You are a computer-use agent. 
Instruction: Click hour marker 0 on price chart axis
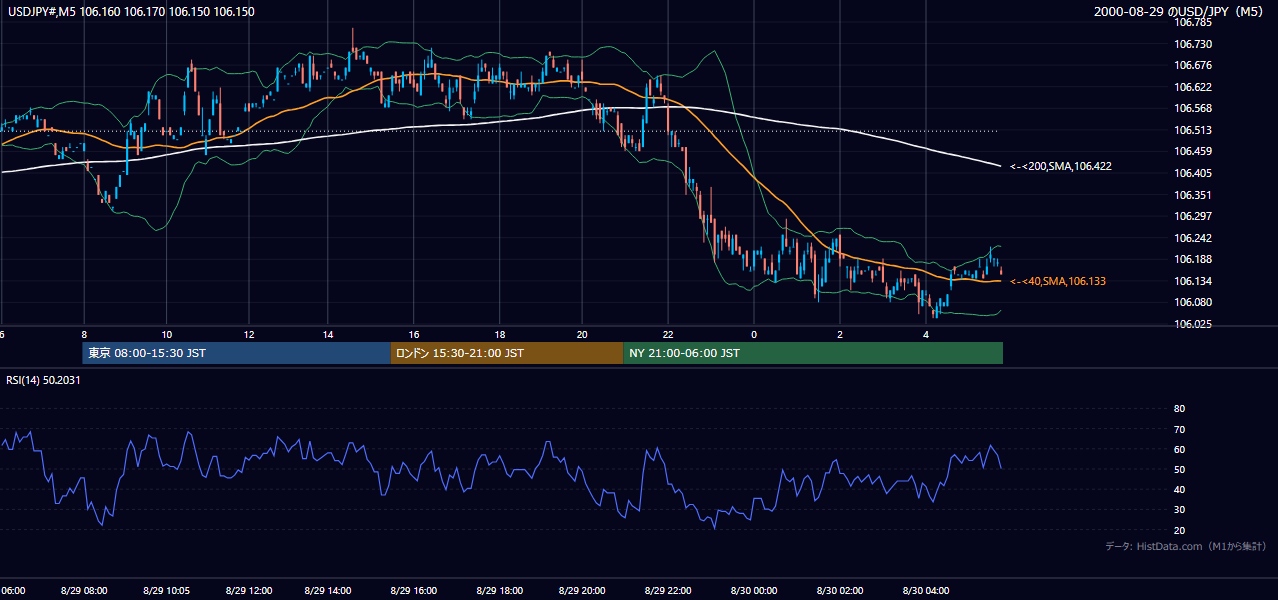[754, 334]
